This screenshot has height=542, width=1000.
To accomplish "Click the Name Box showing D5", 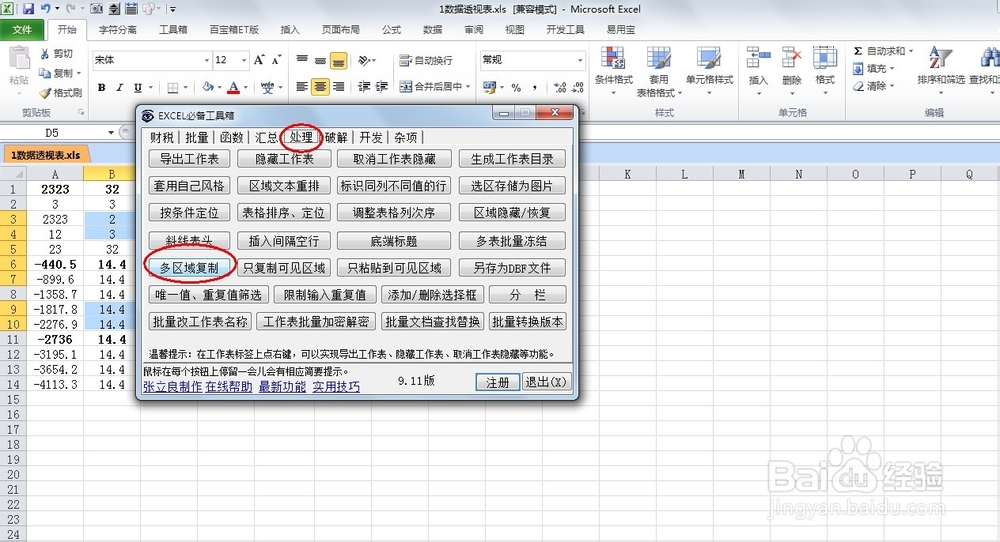I will tap(52, 133).
